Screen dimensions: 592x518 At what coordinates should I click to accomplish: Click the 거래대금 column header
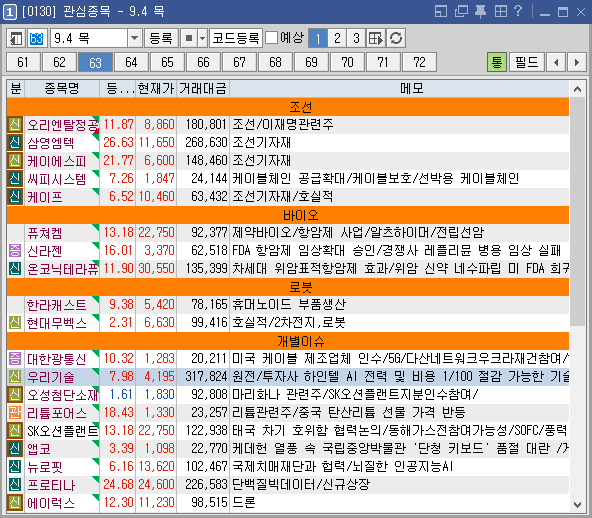(203, 89)
